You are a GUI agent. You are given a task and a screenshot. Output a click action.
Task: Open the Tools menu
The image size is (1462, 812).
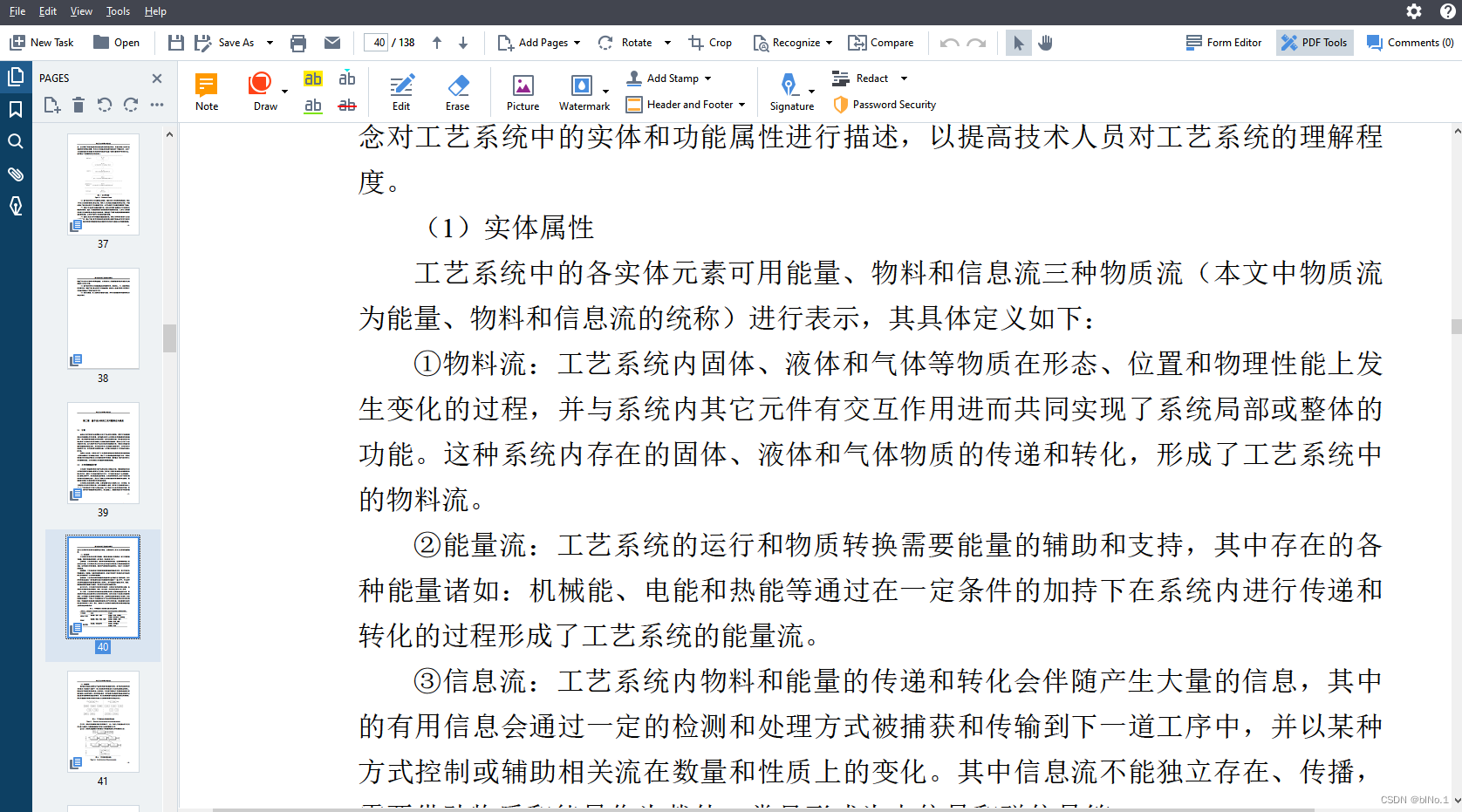tap(117, 11)
